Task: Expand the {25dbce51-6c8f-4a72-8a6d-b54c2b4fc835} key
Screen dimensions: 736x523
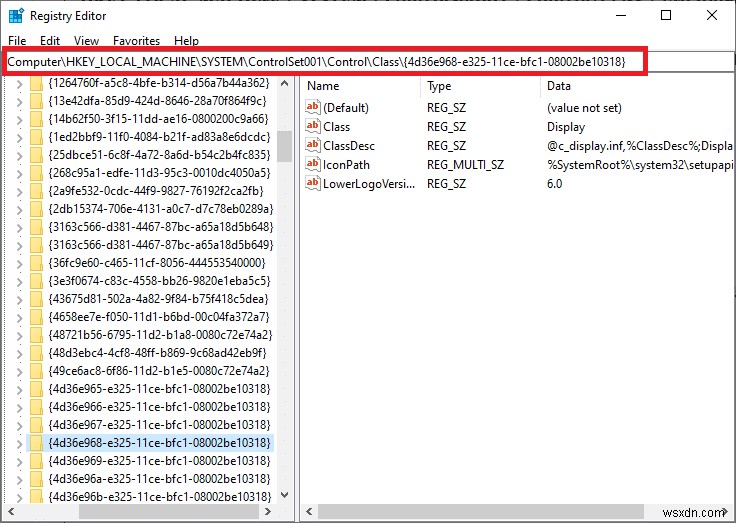Action: [19, 156]
